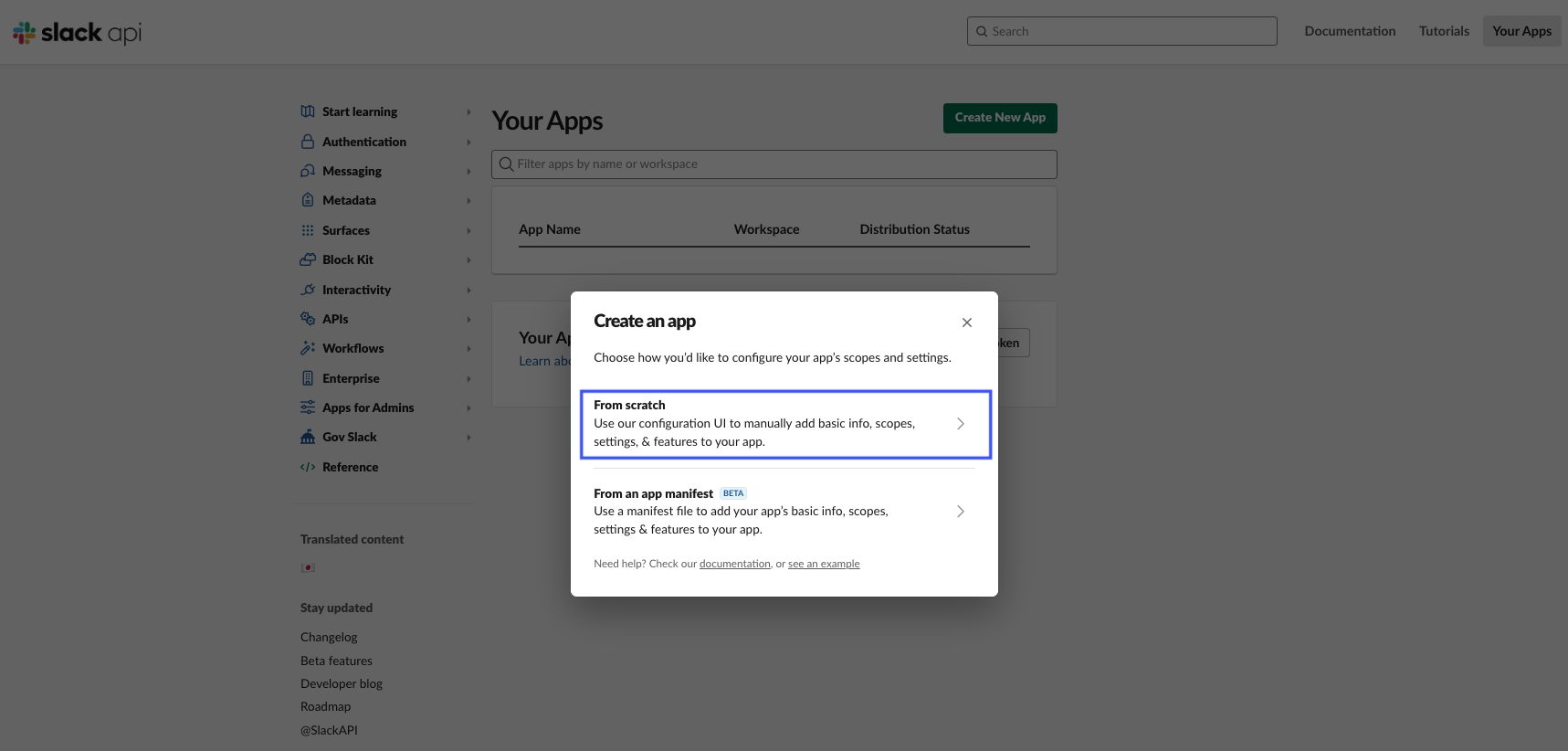Click the Messaging sidebar icon
Screen dimensions: 1568x751
pos(308,171)
